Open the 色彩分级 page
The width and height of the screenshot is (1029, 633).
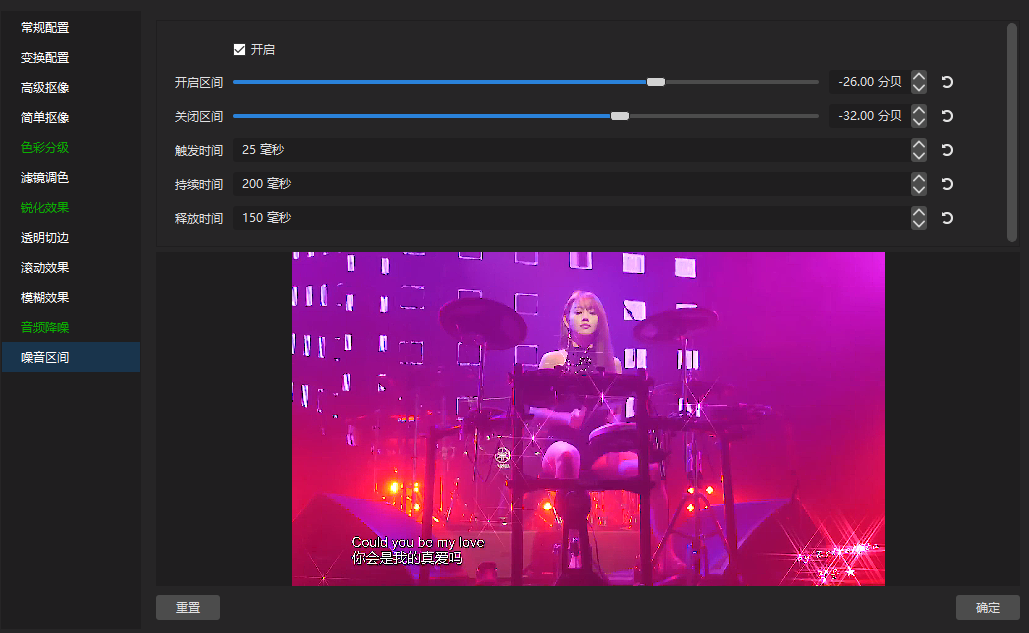point(71,148)
